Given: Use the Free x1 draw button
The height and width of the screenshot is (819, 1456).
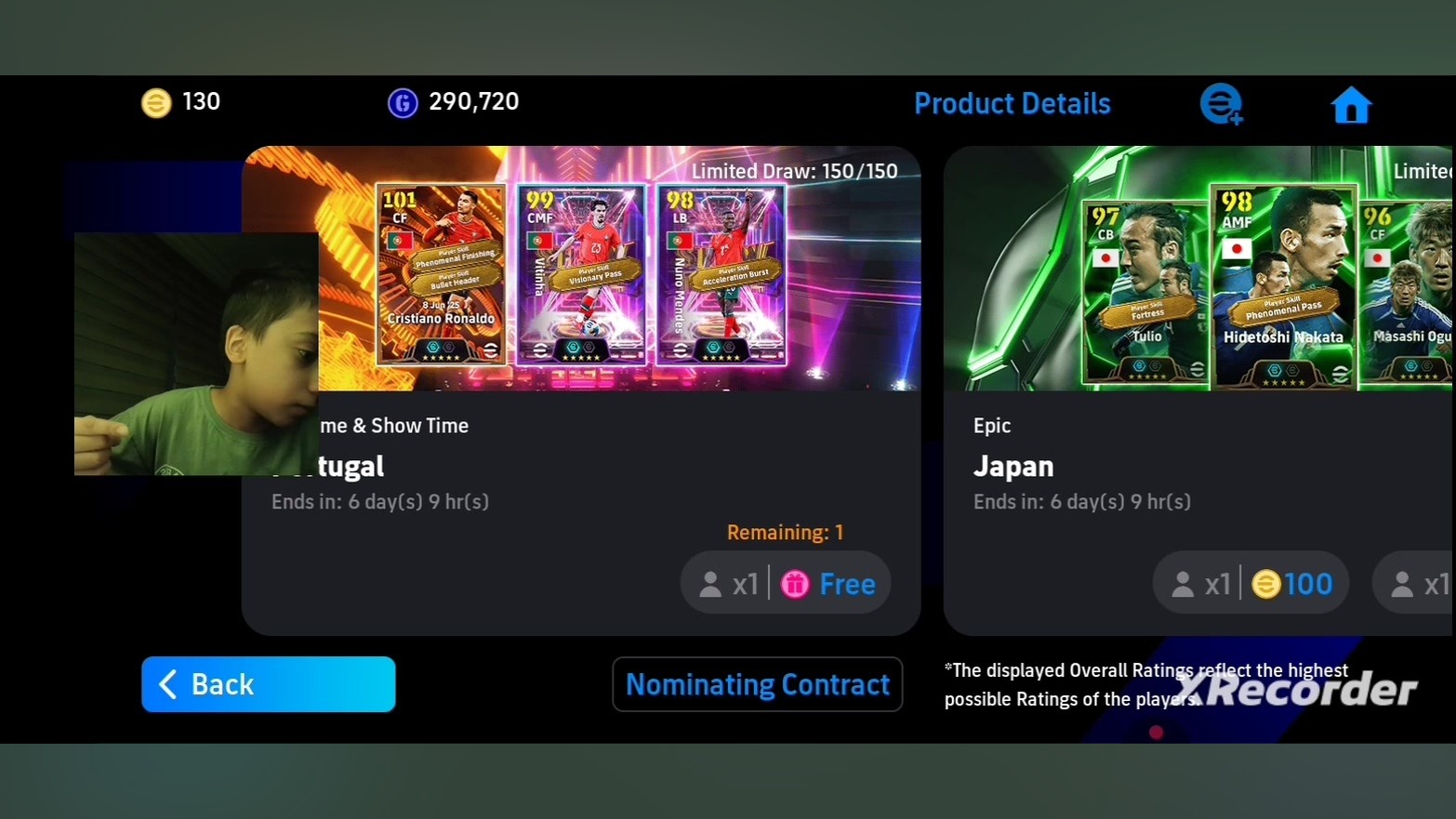Looking at the screenshot, I should coord(786,584).
